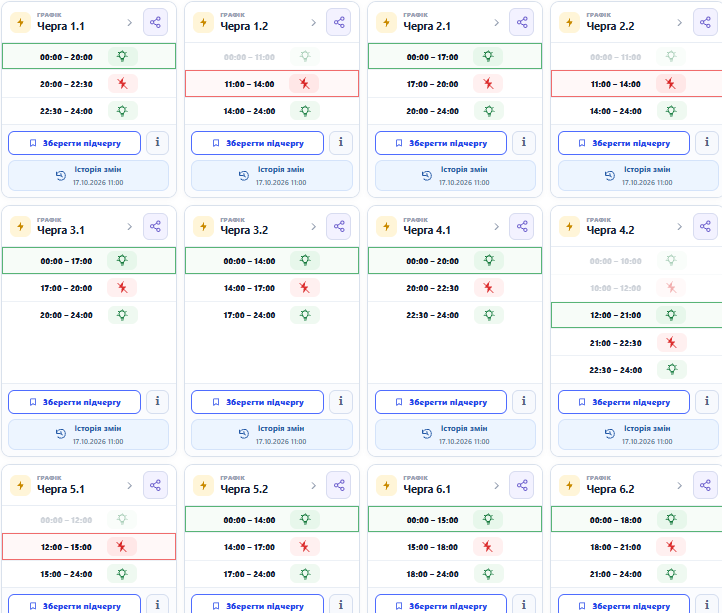722x613 pixels.
Task: Share the Черга 3.1 schedule
Action: (x=155, y=226)
